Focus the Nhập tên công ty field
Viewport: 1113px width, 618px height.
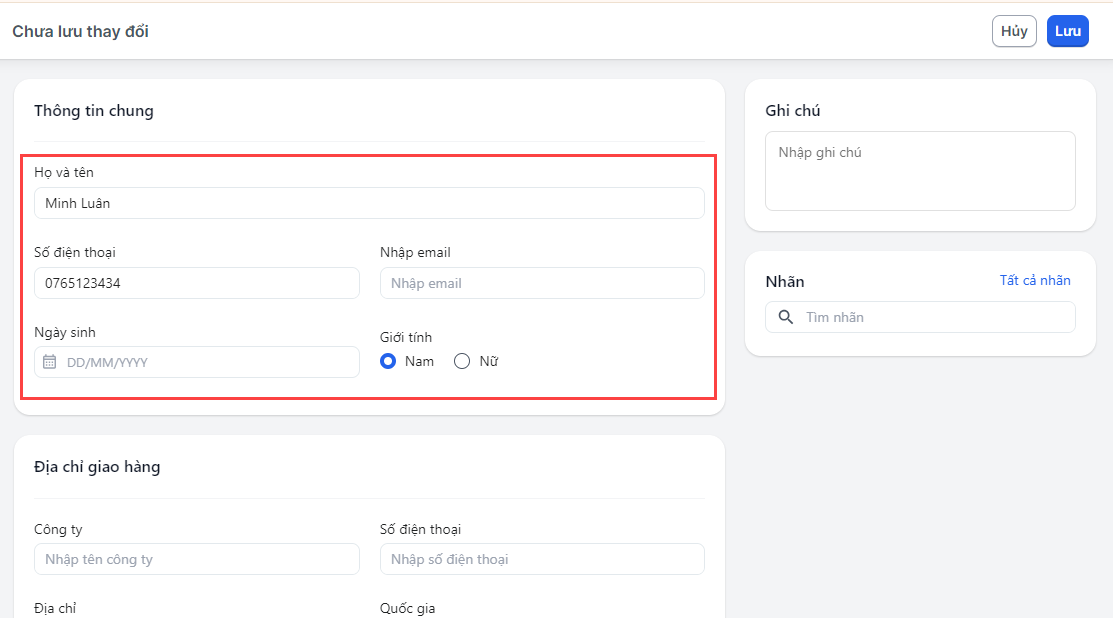click(197, 559)
